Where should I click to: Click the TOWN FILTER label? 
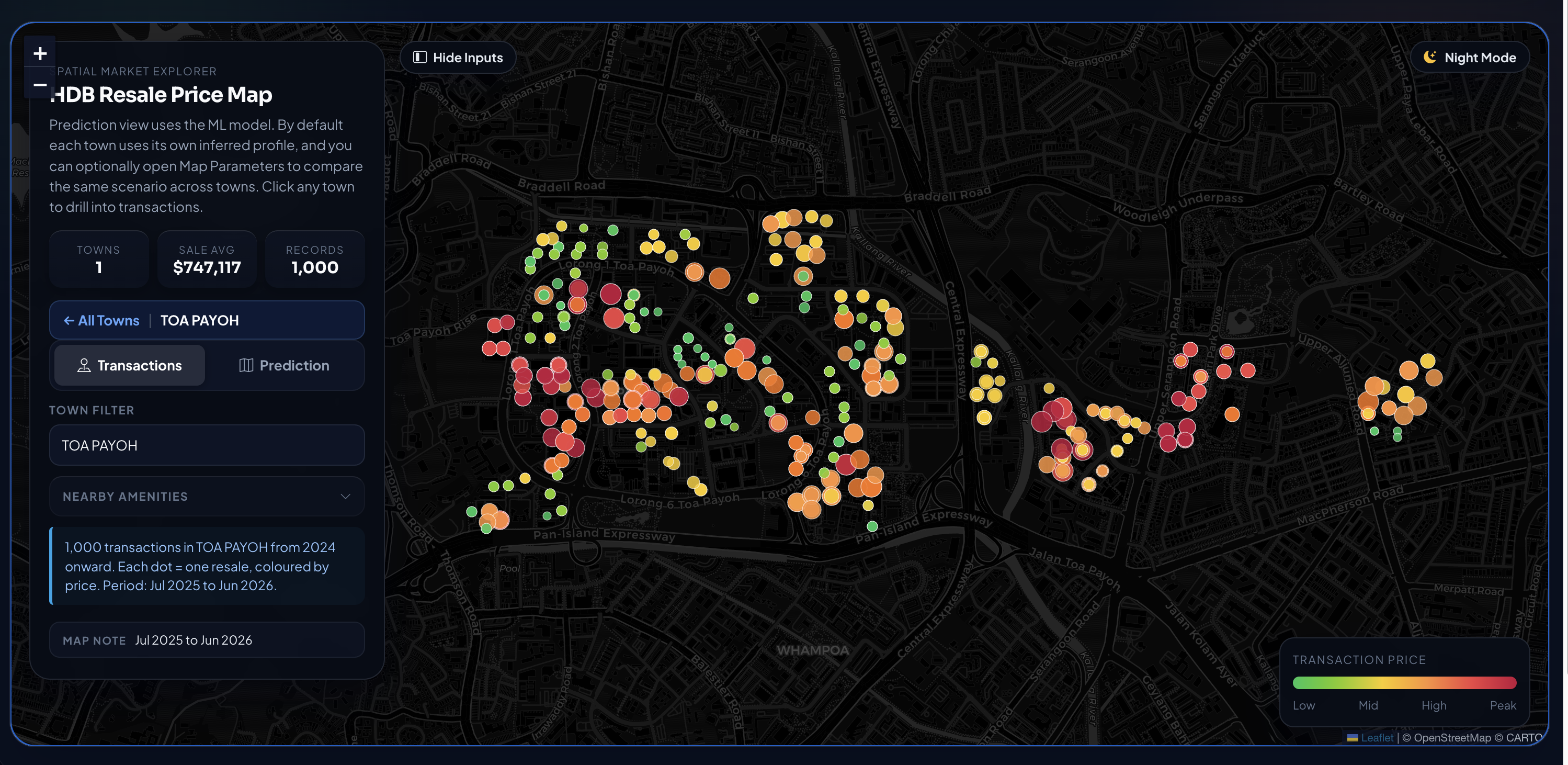(92, 411)
